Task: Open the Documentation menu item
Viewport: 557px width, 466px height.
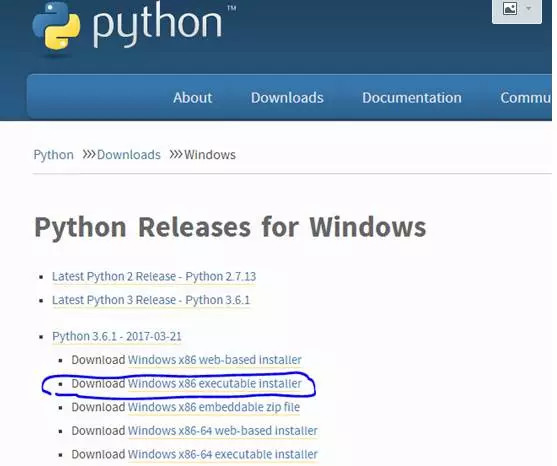Action: click(412, 98)
